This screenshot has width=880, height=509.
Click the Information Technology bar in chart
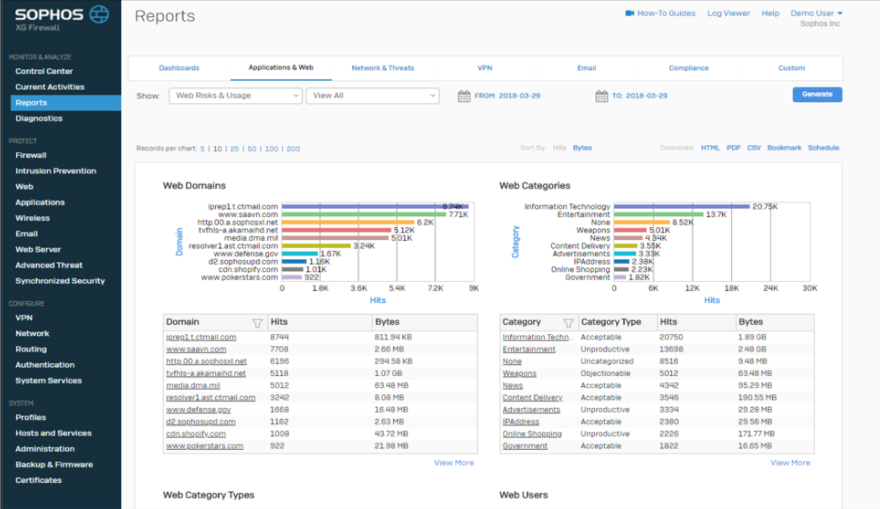pos(681,207)
